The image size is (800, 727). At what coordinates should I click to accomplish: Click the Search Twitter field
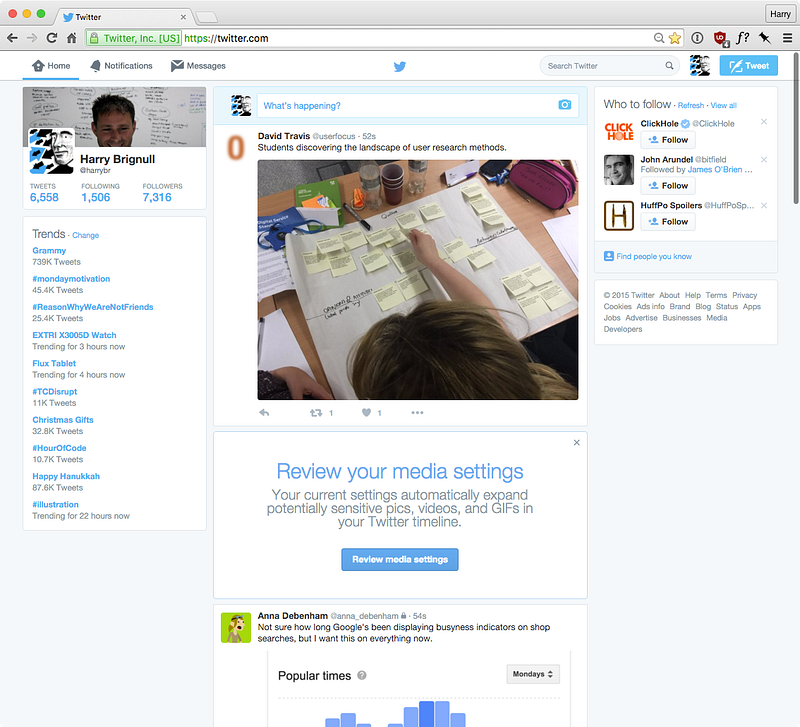click(x=609, y=66)
